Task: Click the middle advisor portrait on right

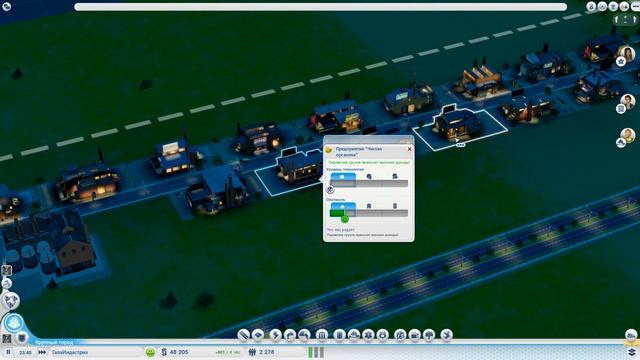Action: coord(627,102)
